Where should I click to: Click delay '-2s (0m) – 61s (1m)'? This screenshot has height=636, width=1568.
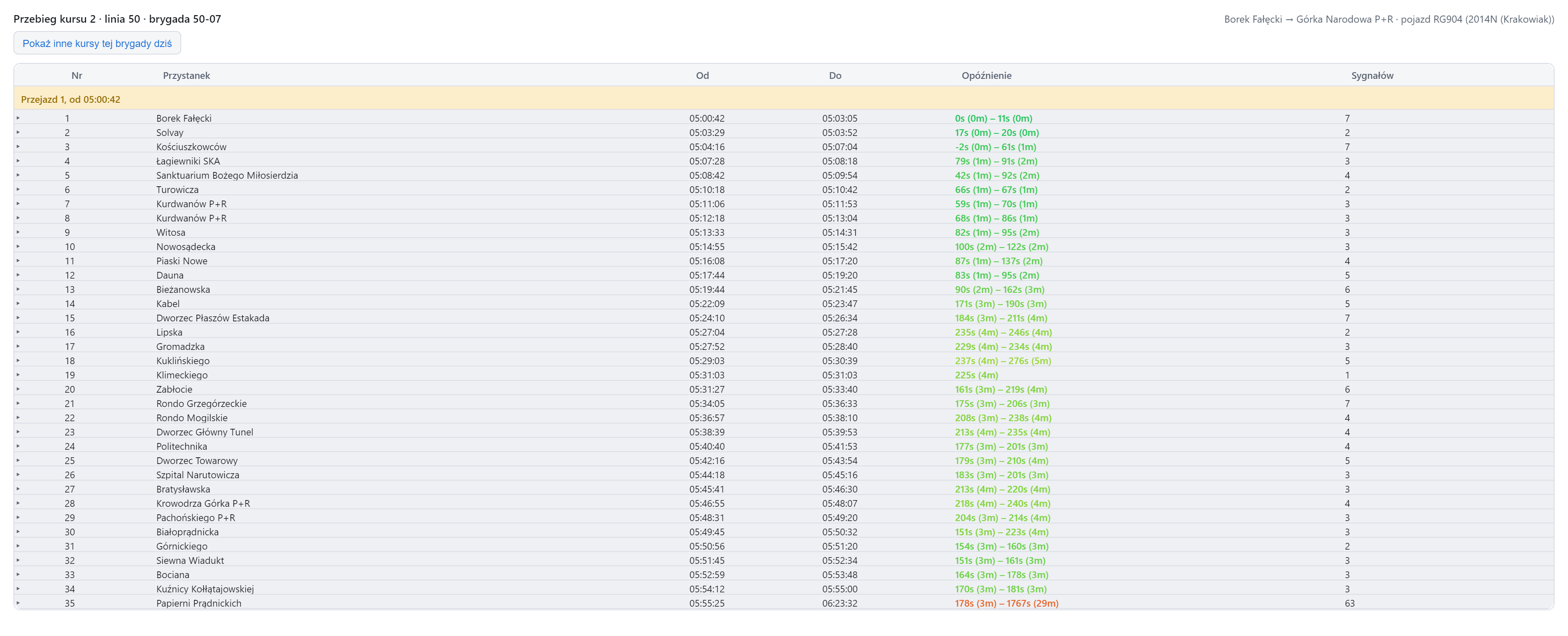click(995, 146)
